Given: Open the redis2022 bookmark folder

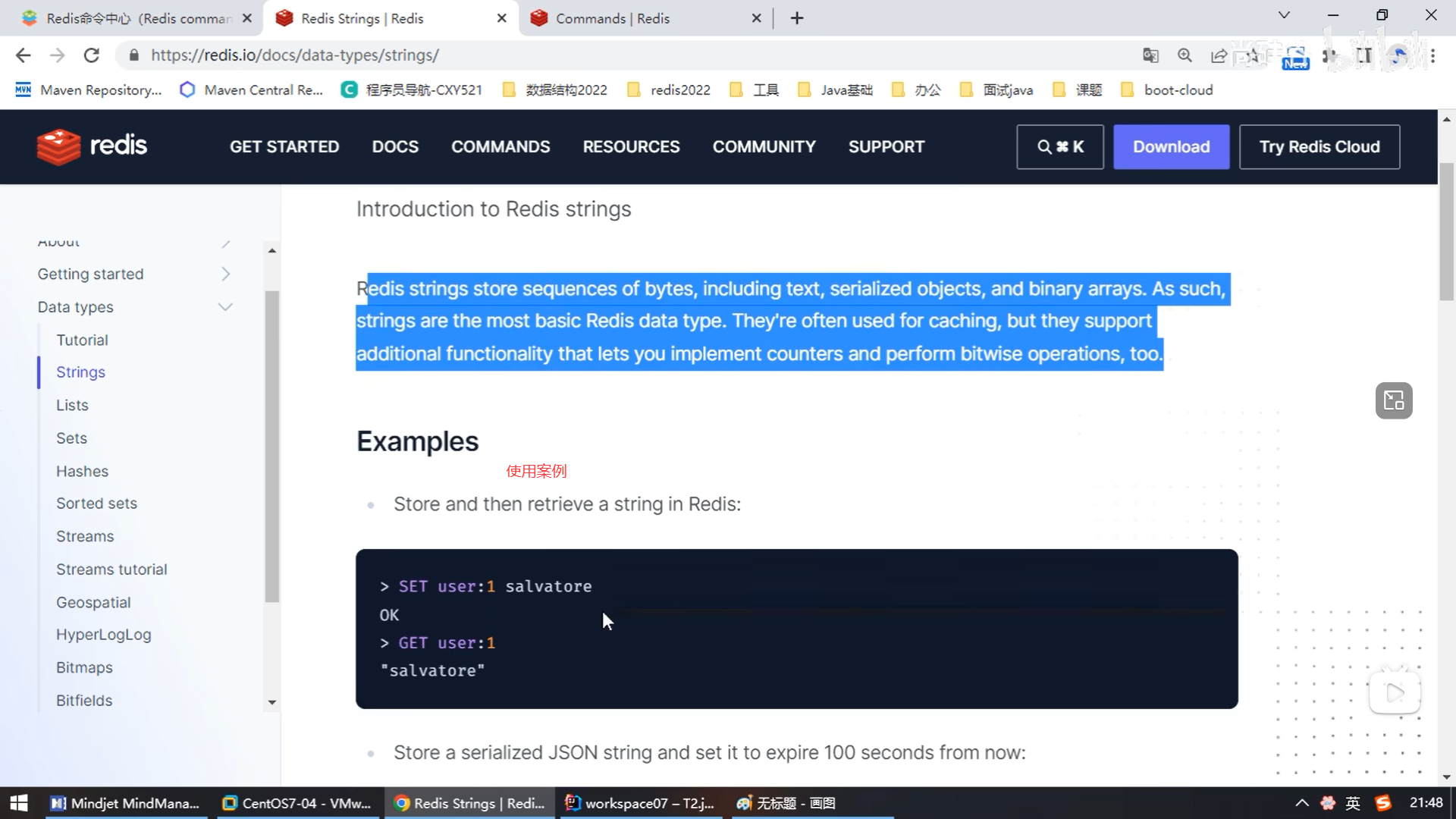Looking at the screenshot, I should click(670, 90).
